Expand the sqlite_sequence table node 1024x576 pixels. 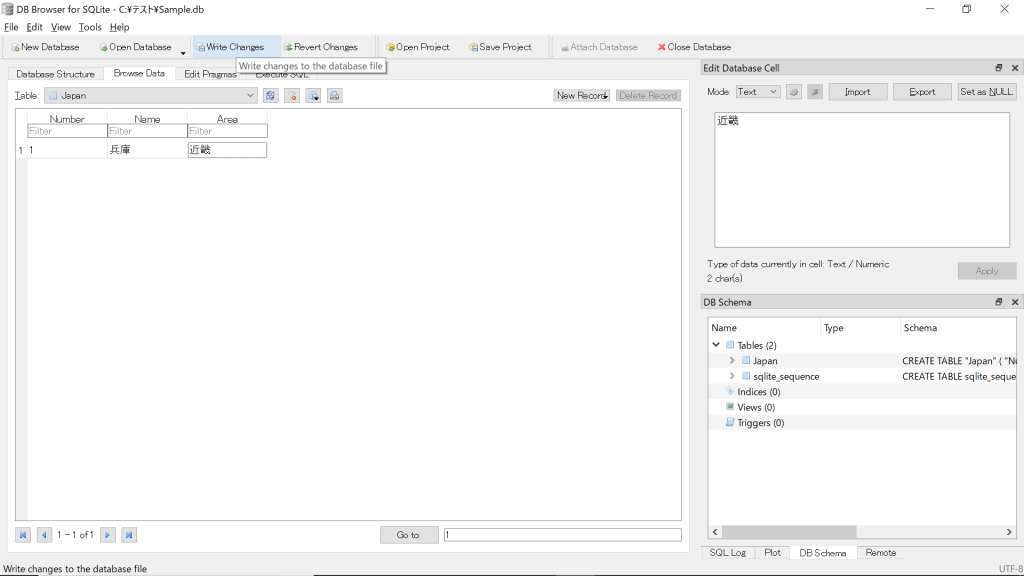732,376
